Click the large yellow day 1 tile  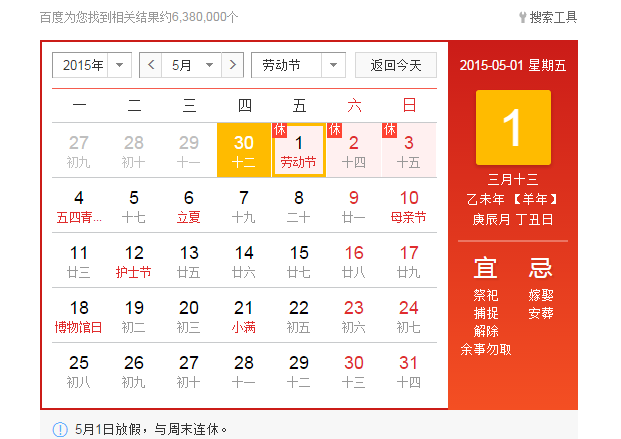(513, 127)
